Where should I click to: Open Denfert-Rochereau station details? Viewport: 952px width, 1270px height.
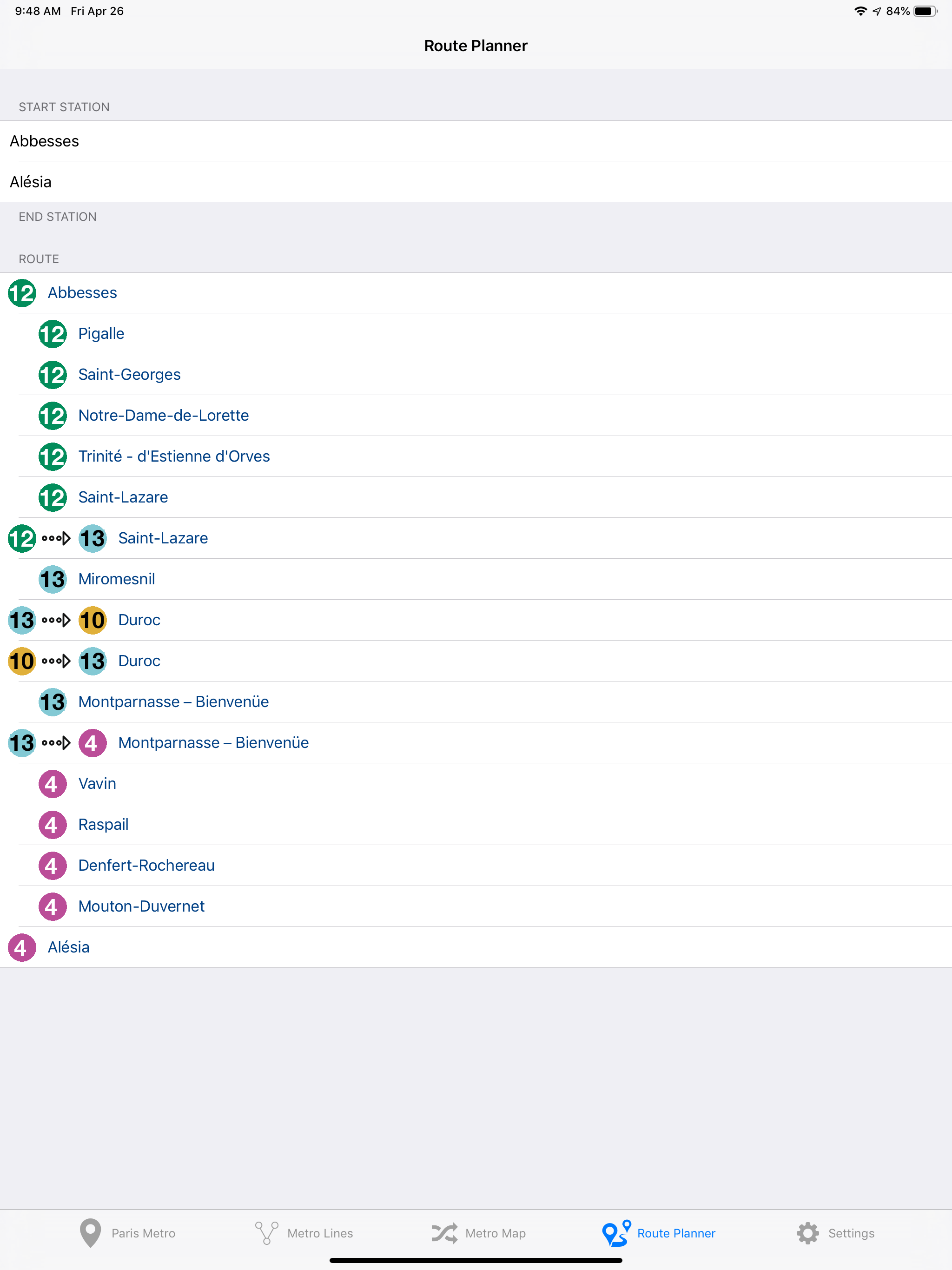coord(476,865)
